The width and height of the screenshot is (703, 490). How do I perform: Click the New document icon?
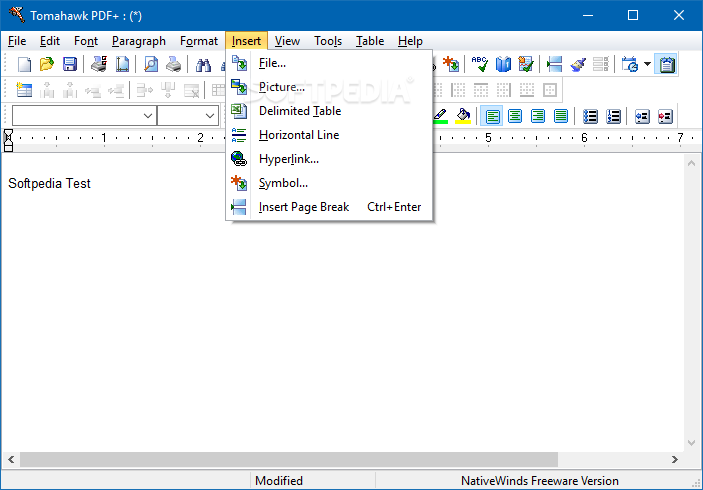click(x=24, y=65)
